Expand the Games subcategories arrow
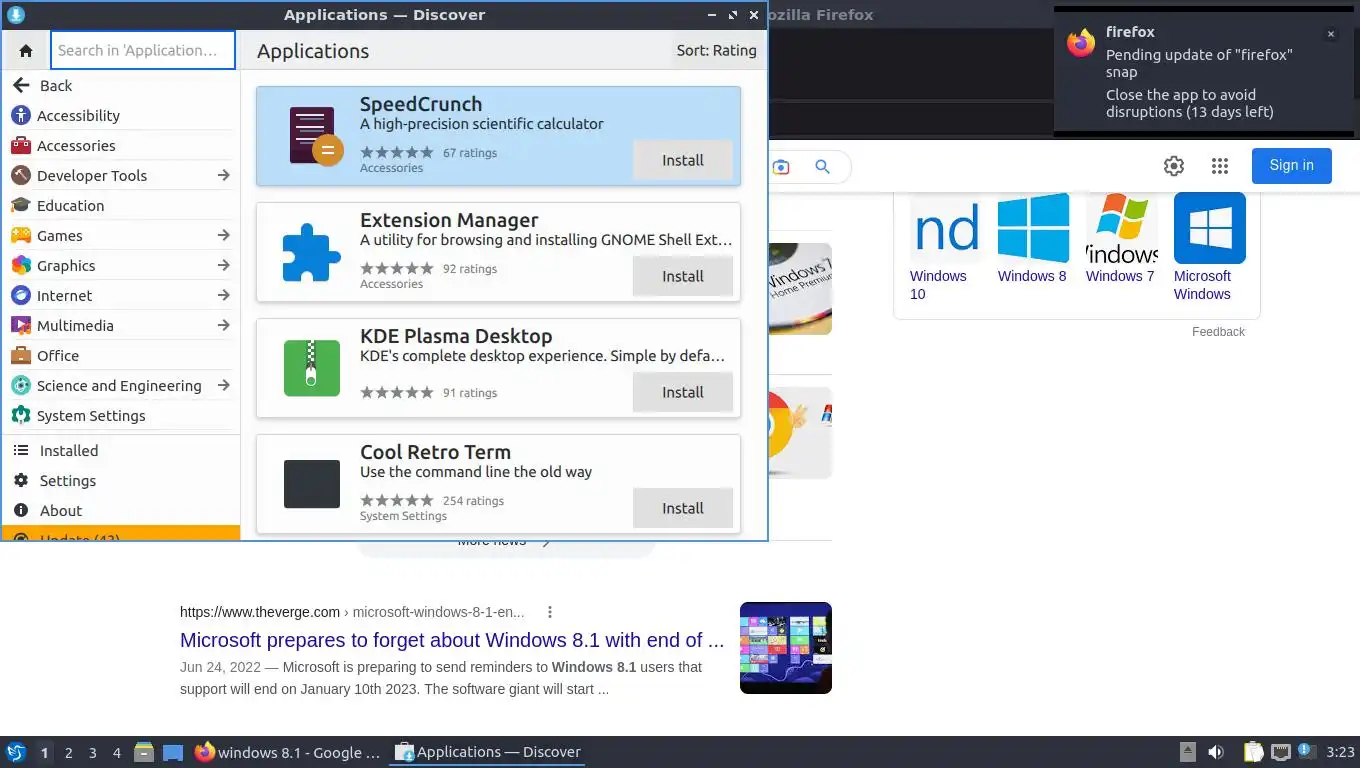1360x768 pixels. click(223, 236)
